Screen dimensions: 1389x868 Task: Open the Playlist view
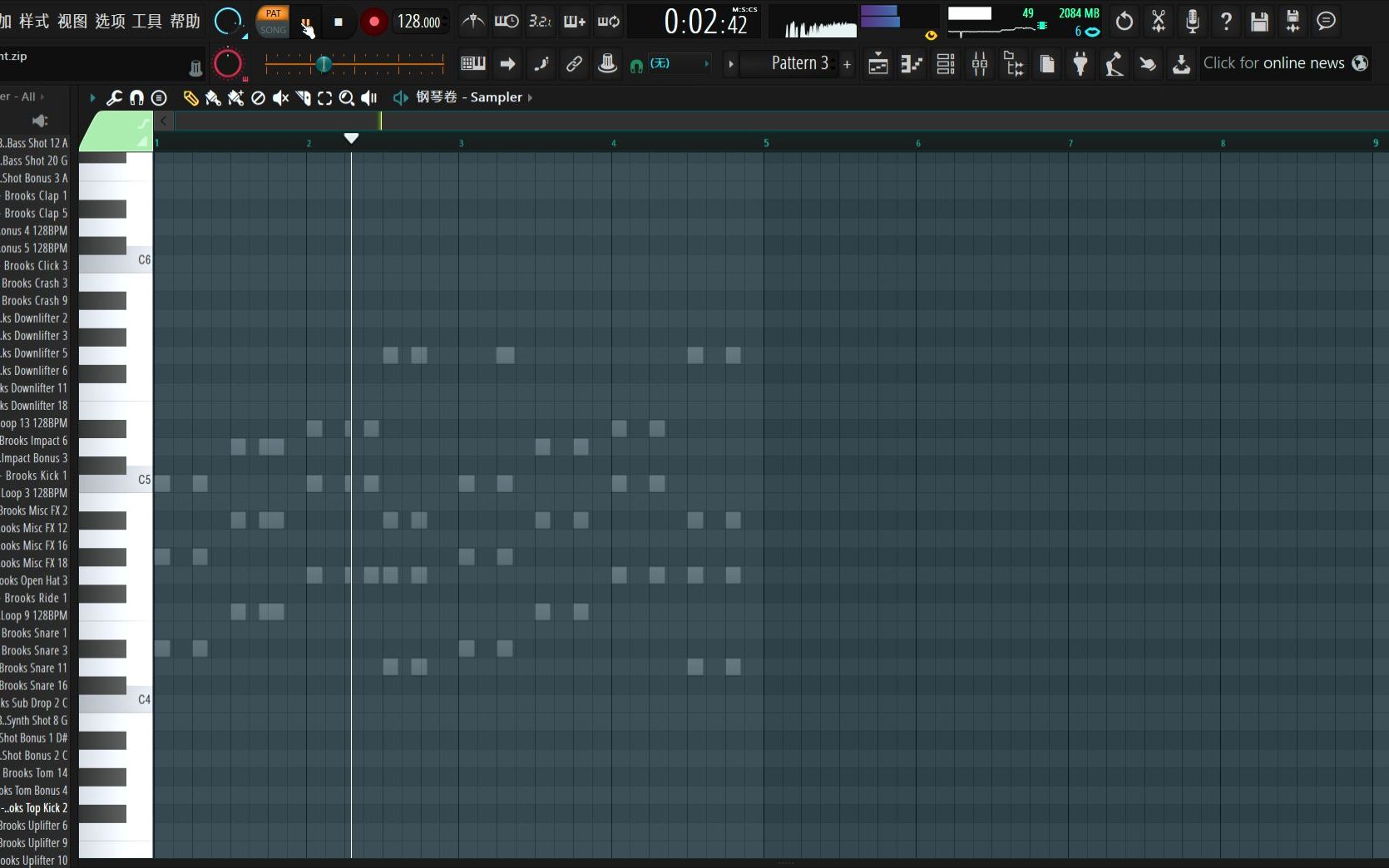point(877,63)
